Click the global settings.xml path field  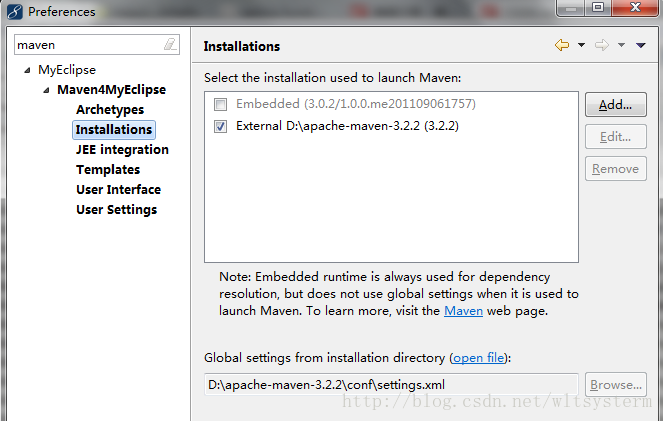click(x=392, y=385)
